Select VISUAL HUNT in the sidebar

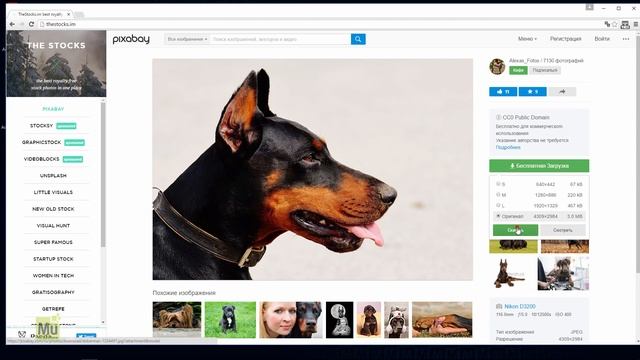[x=53, y=226]
